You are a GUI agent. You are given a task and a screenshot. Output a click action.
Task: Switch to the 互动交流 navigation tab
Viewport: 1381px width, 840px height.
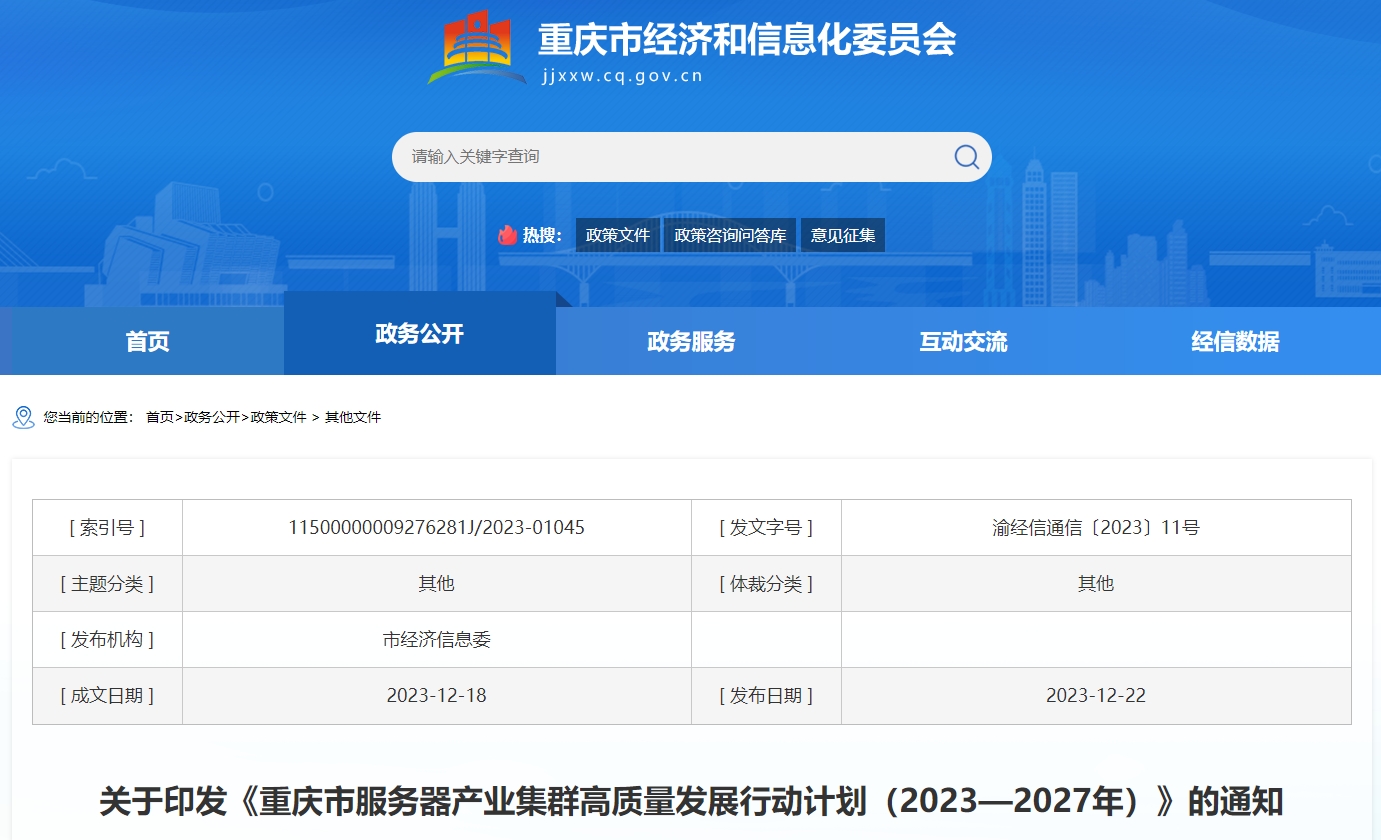(963, 342)
